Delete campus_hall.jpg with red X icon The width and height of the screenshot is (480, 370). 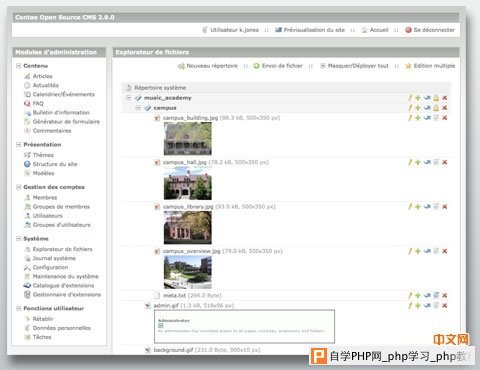[x=445, y=162]
